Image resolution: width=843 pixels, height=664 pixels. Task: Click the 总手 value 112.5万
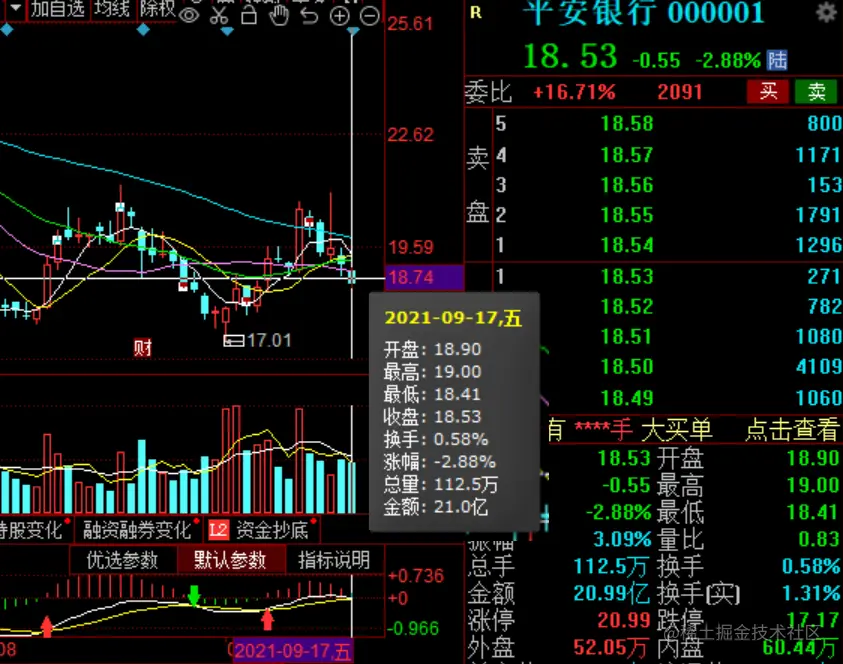click(610, 566)
